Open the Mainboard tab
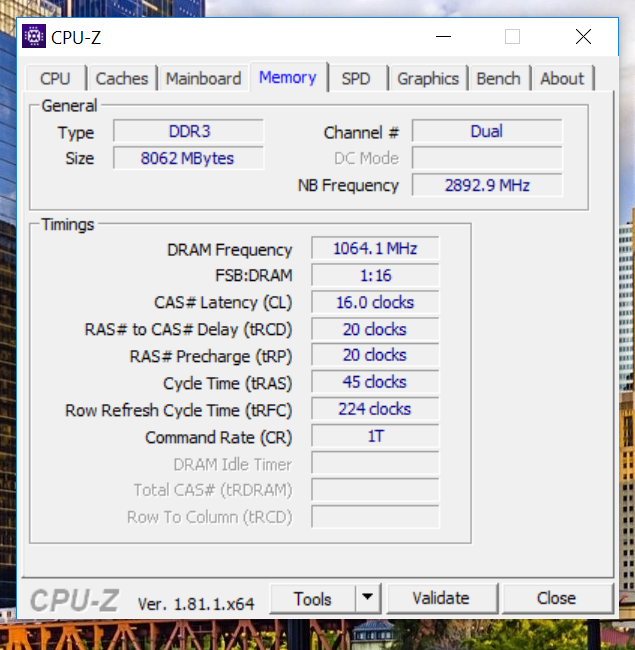Screen dimensions: 635x650 [x=203, y=78]
